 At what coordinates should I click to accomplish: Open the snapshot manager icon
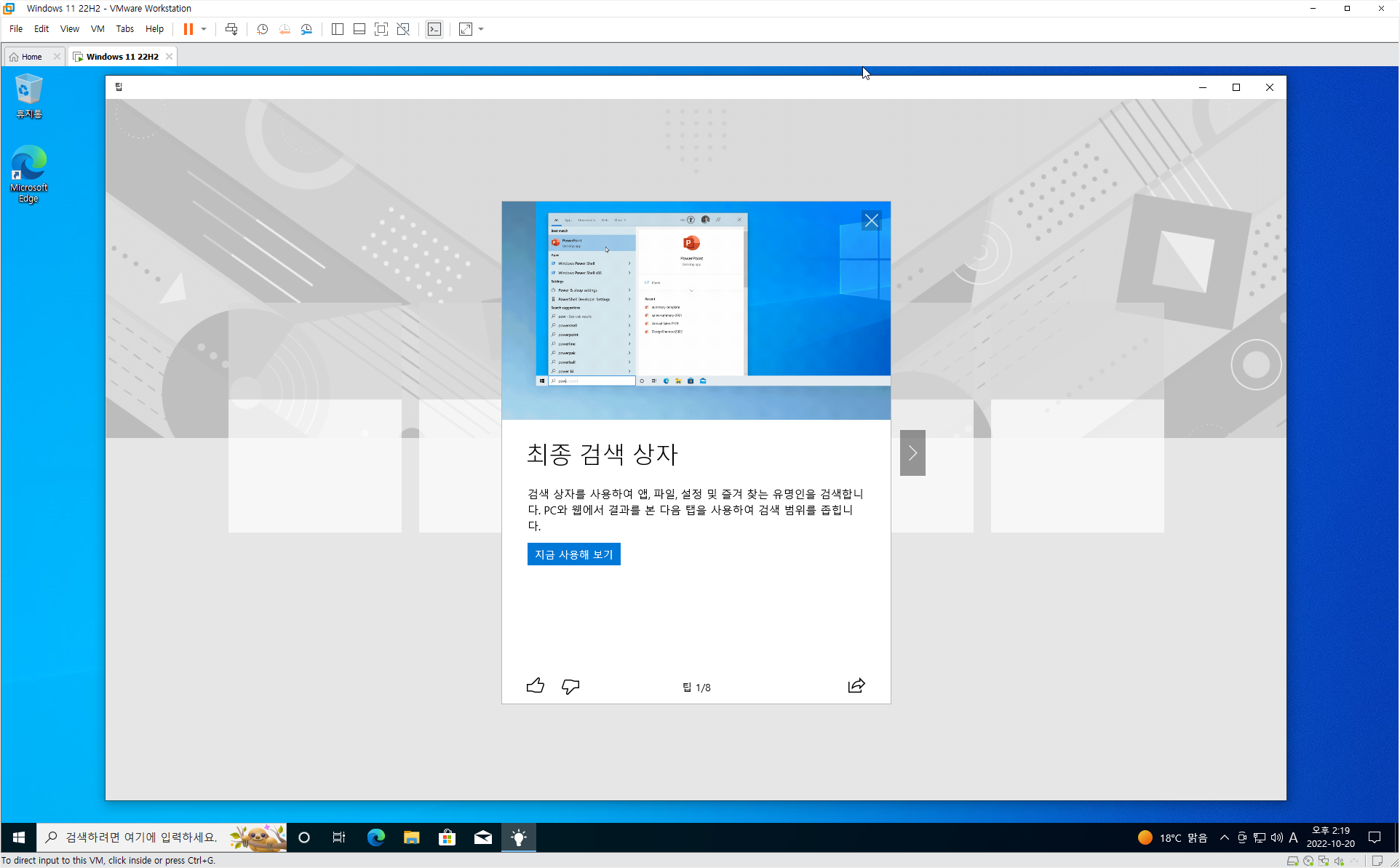click(x=307, y=29)
